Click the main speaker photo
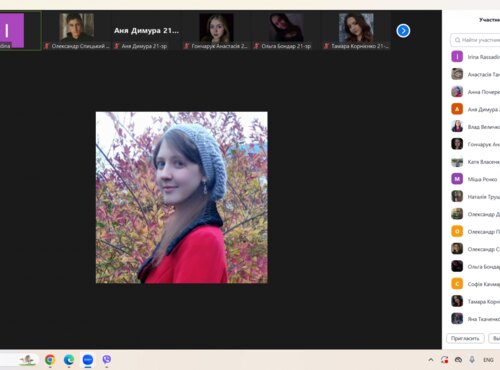The width and height of the screenshot is (500, 370). tap(182, 197)
